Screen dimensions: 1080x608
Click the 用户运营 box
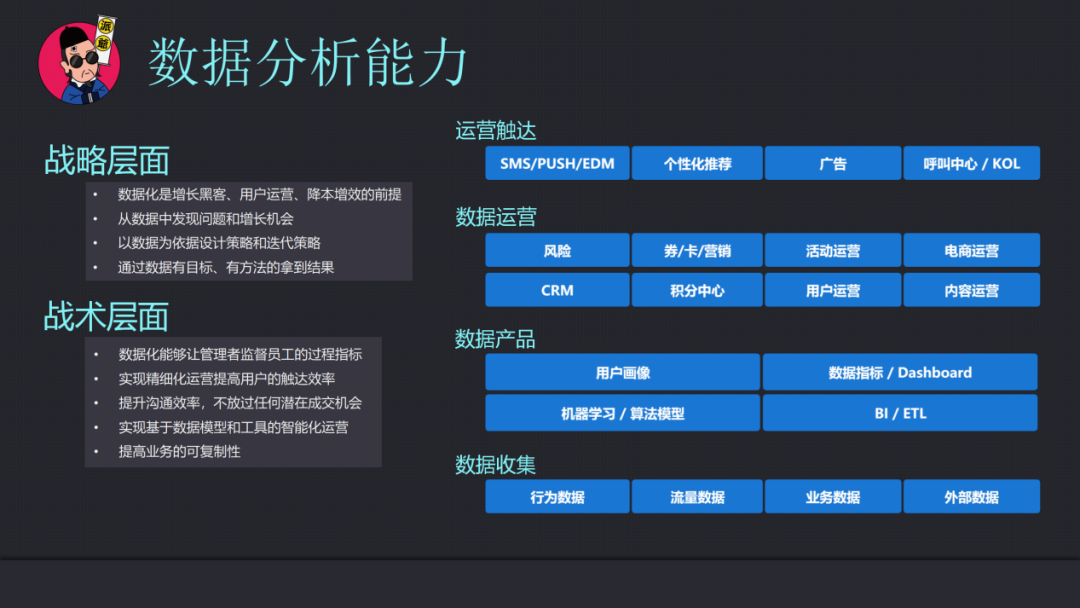(833, 290)
